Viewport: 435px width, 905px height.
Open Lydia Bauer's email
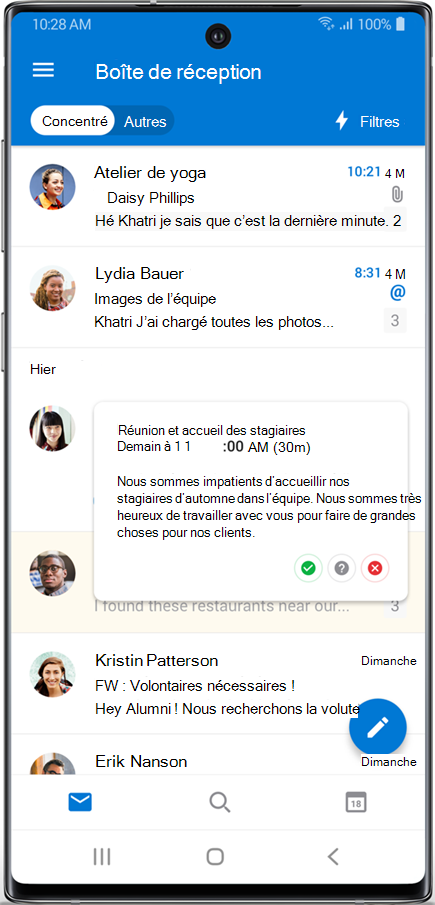(x=218, y=297)
